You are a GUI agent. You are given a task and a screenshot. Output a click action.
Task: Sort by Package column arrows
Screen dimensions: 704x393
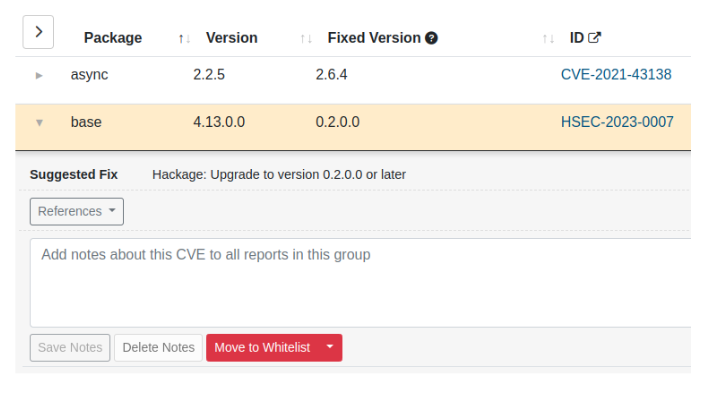[184, 39]
